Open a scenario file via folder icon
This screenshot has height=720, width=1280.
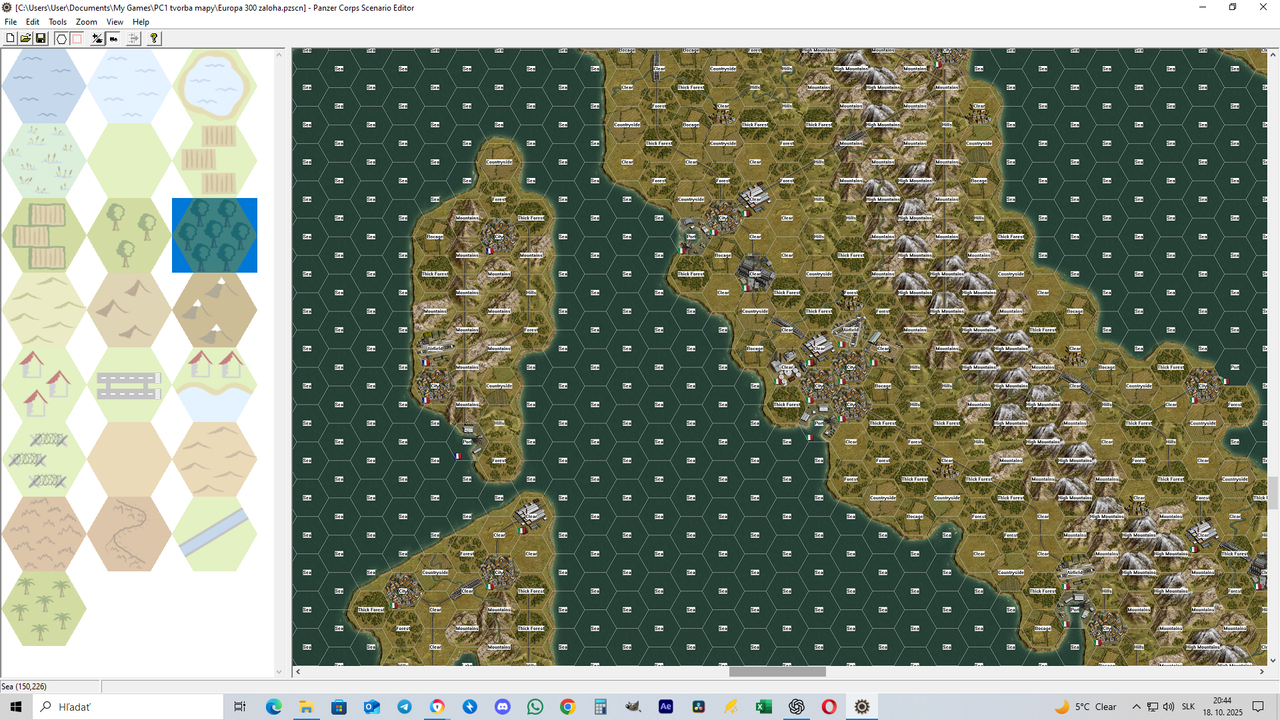(x=26, y=38)
